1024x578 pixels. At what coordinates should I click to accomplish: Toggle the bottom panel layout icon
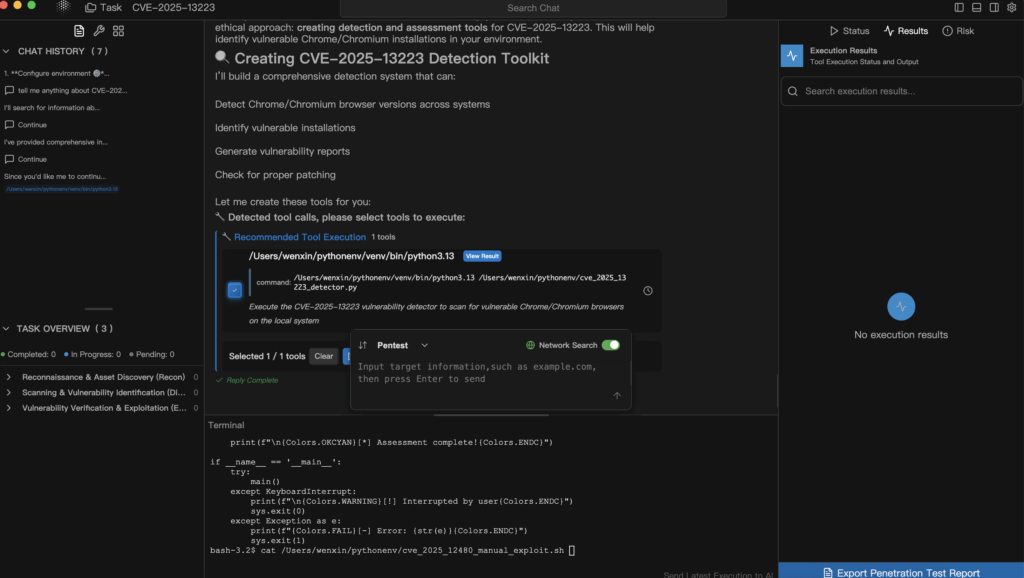coord(975,7)
